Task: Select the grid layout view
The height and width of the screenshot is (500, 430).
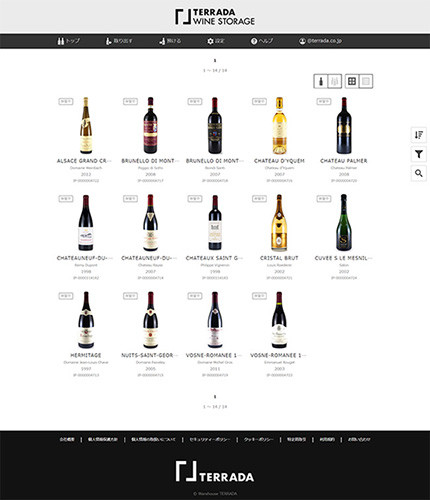Action: [352, 81]
